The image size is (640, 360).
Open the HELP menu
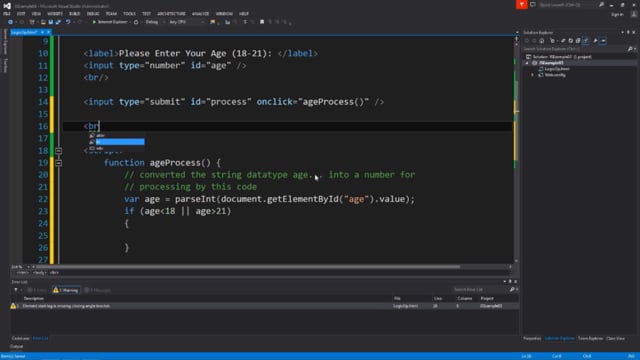pyautogui.click(x=244, y=14)
